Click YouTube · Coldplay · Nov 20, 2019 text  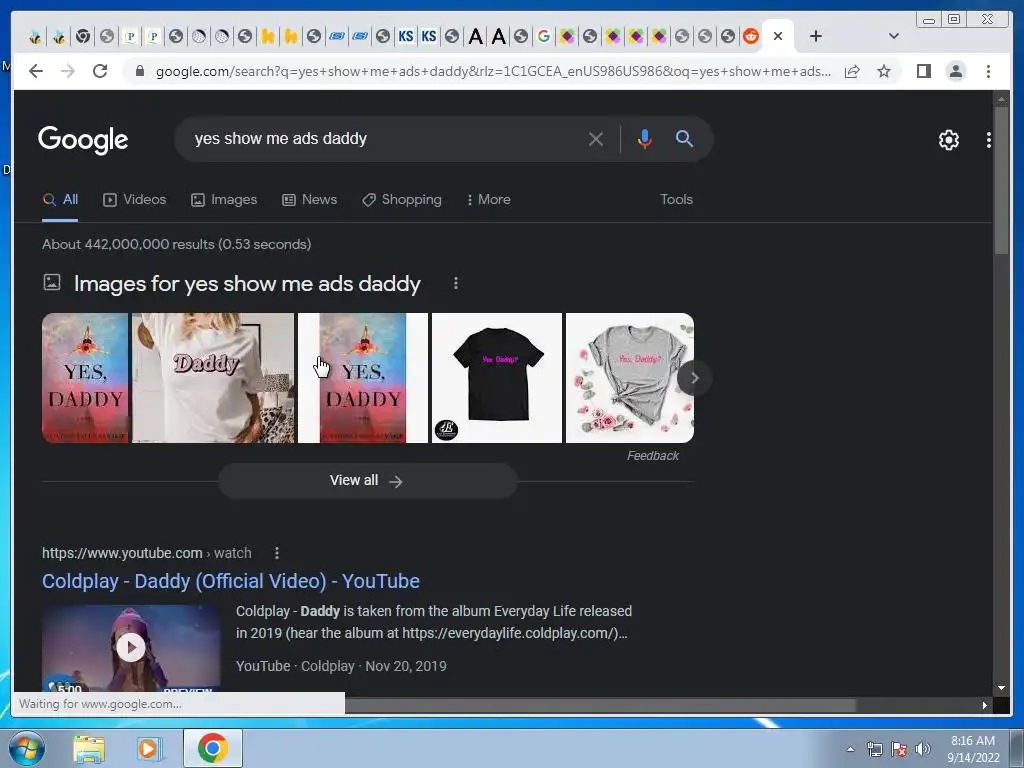(341, 666)
